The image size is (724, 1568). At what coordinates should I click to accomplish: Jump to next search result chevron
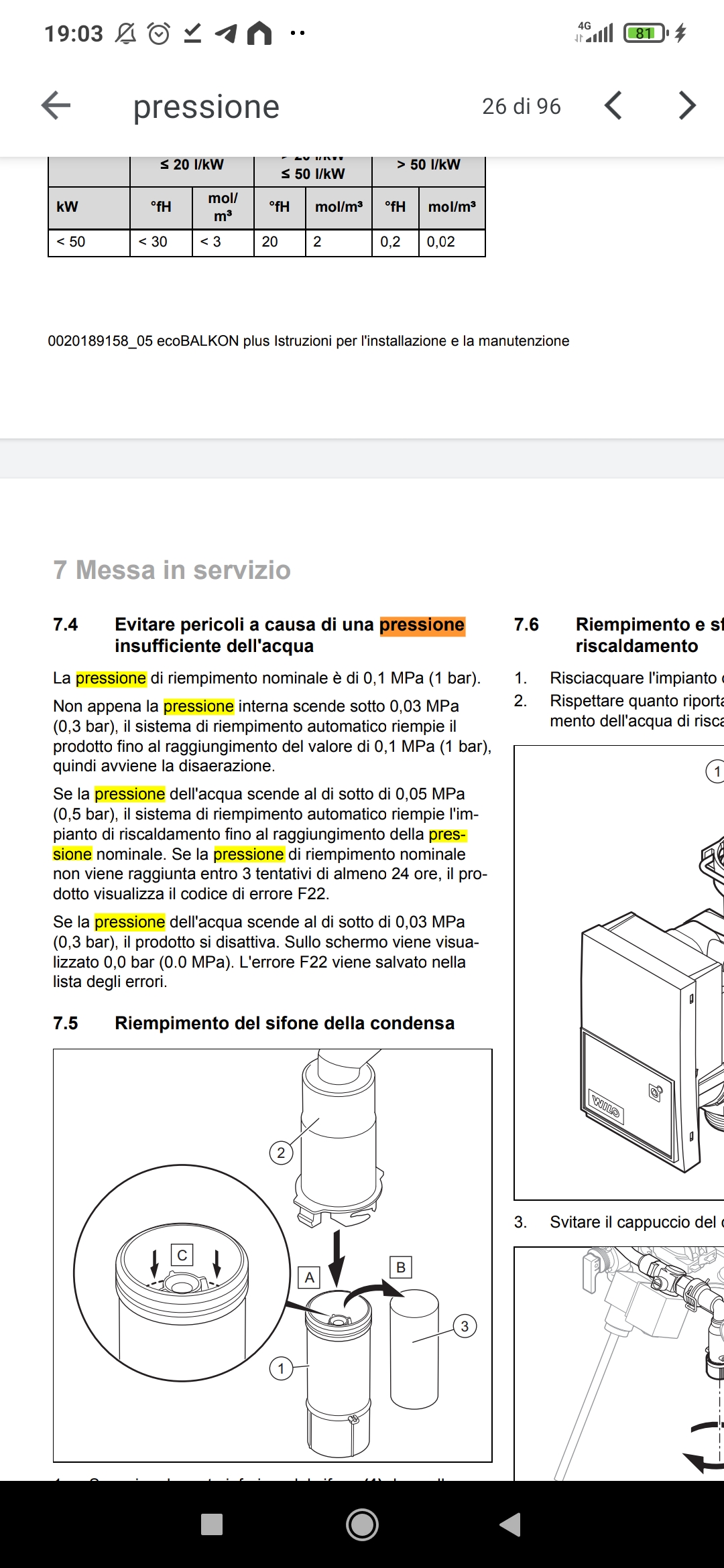[x=687, y=106]
